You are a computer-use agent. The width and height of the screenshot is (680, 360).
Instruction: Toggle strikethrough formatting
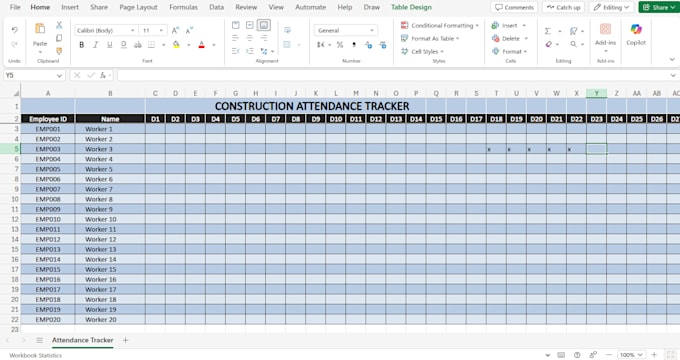tap(137, 45)
